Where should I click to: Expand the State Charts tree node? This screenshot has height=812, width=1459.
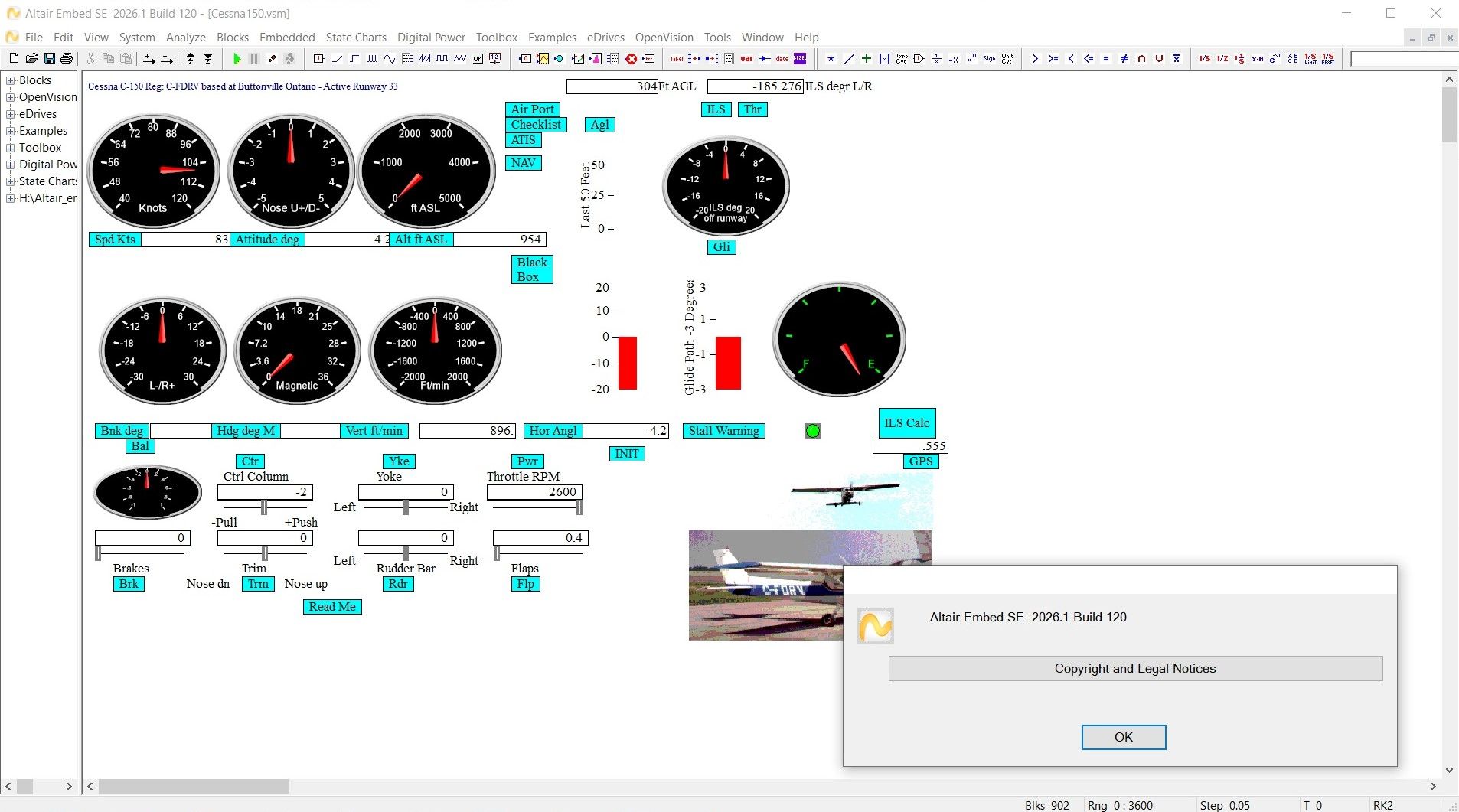pos(10,181)
